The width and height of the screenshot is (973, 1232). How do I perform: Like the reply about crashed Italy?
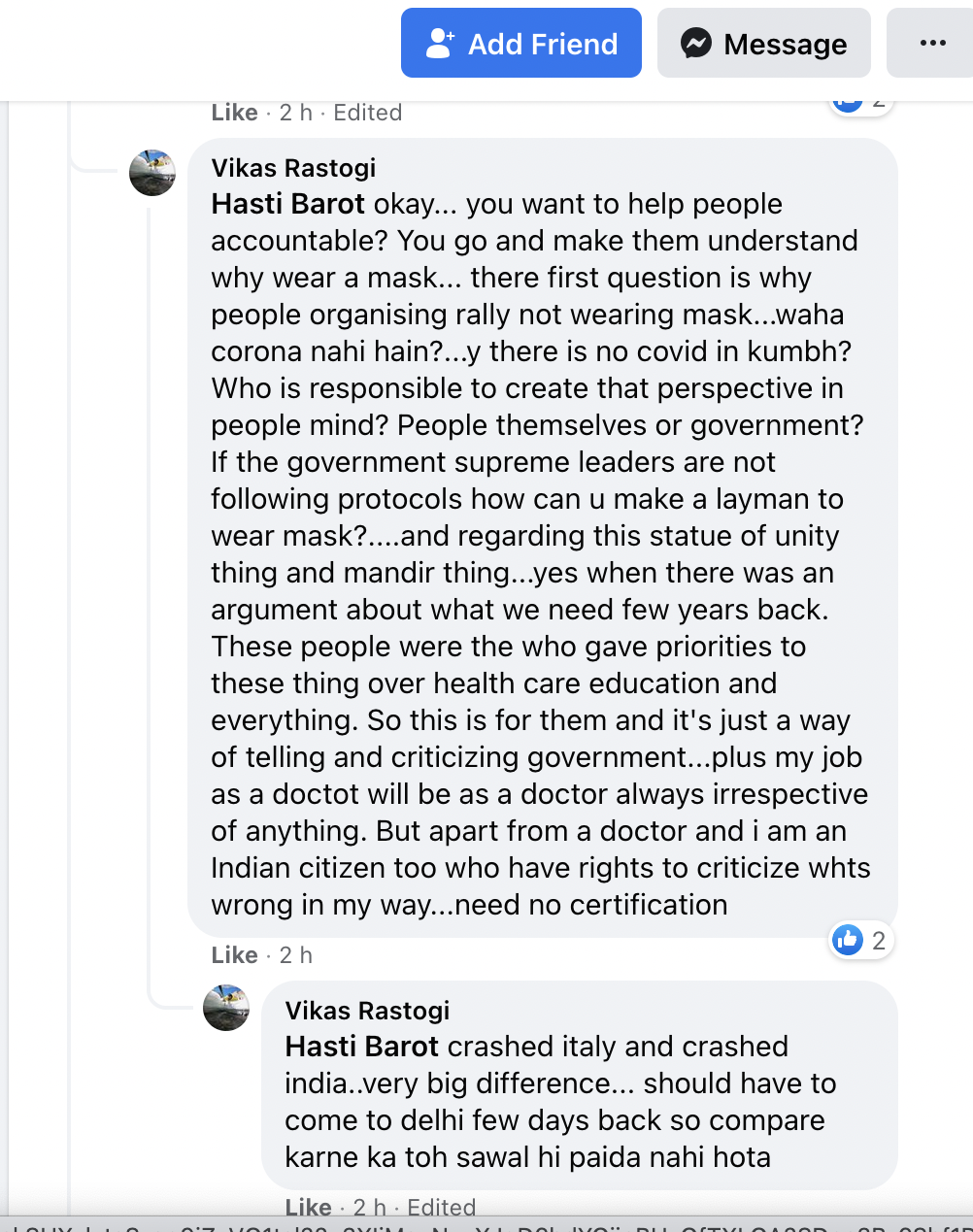(x=308, y=1208)
